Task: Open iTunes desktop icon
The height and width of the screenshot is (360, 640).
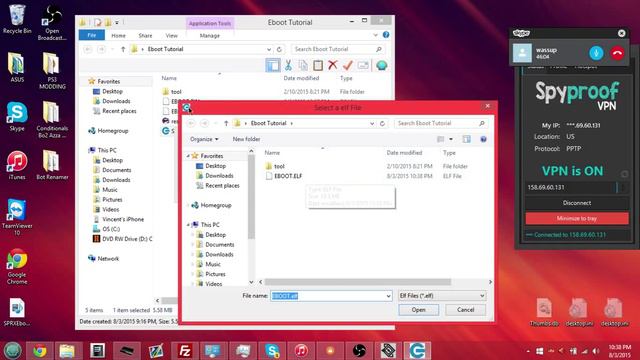Action: pyautogui.click(x=17, y=165)
